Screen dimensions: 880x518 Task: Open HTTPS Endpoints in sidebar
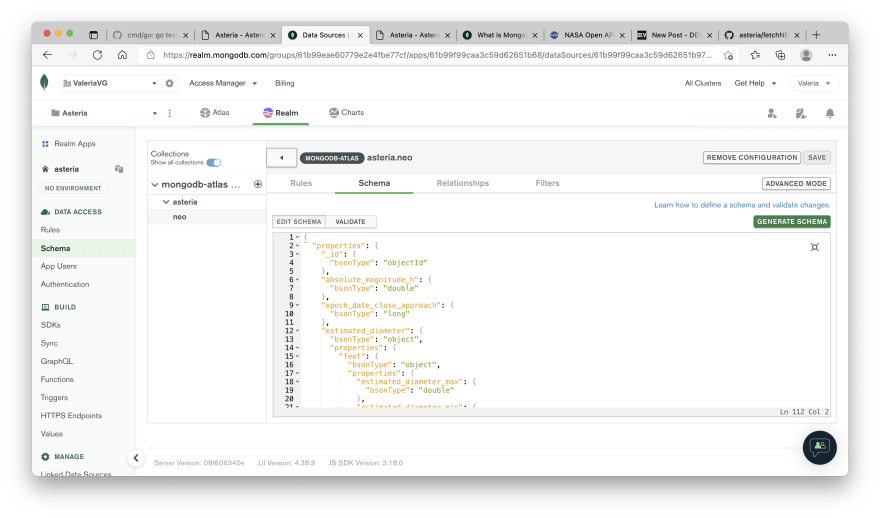(71, 415)
